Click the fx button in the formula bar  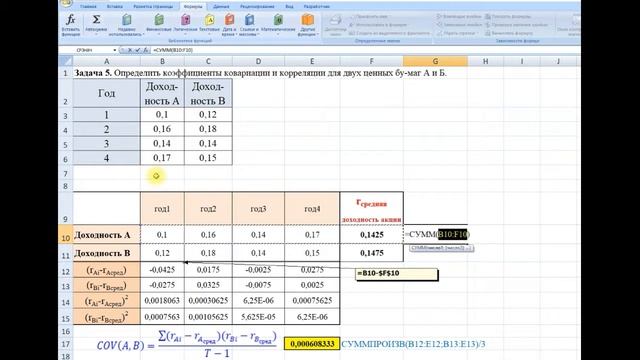(145, 50)
